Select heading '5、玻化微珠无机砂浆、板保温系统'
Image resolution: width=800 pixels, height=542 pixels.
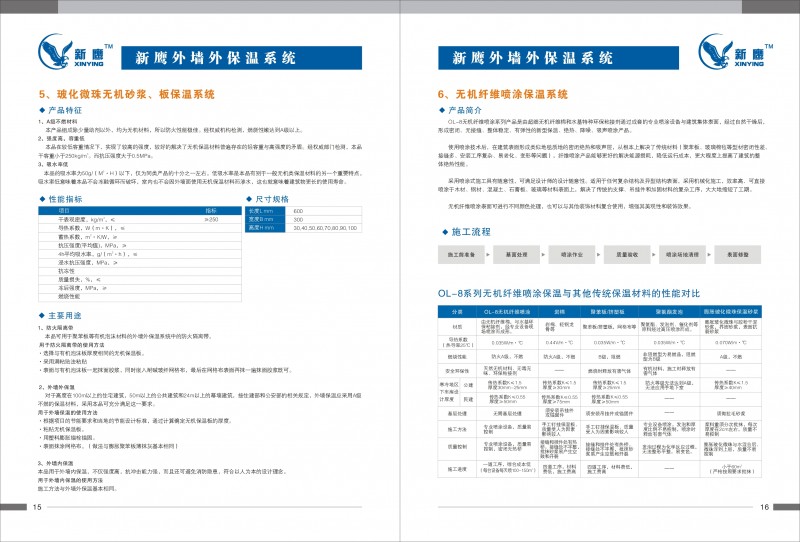(x=127, y=94)
